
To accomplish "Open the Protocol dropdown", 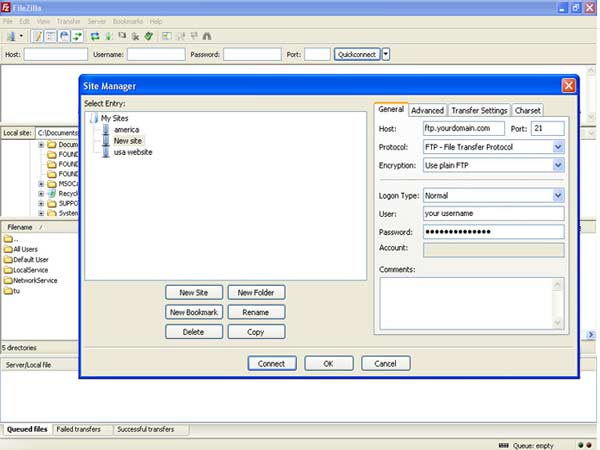I will click(558, 147).
